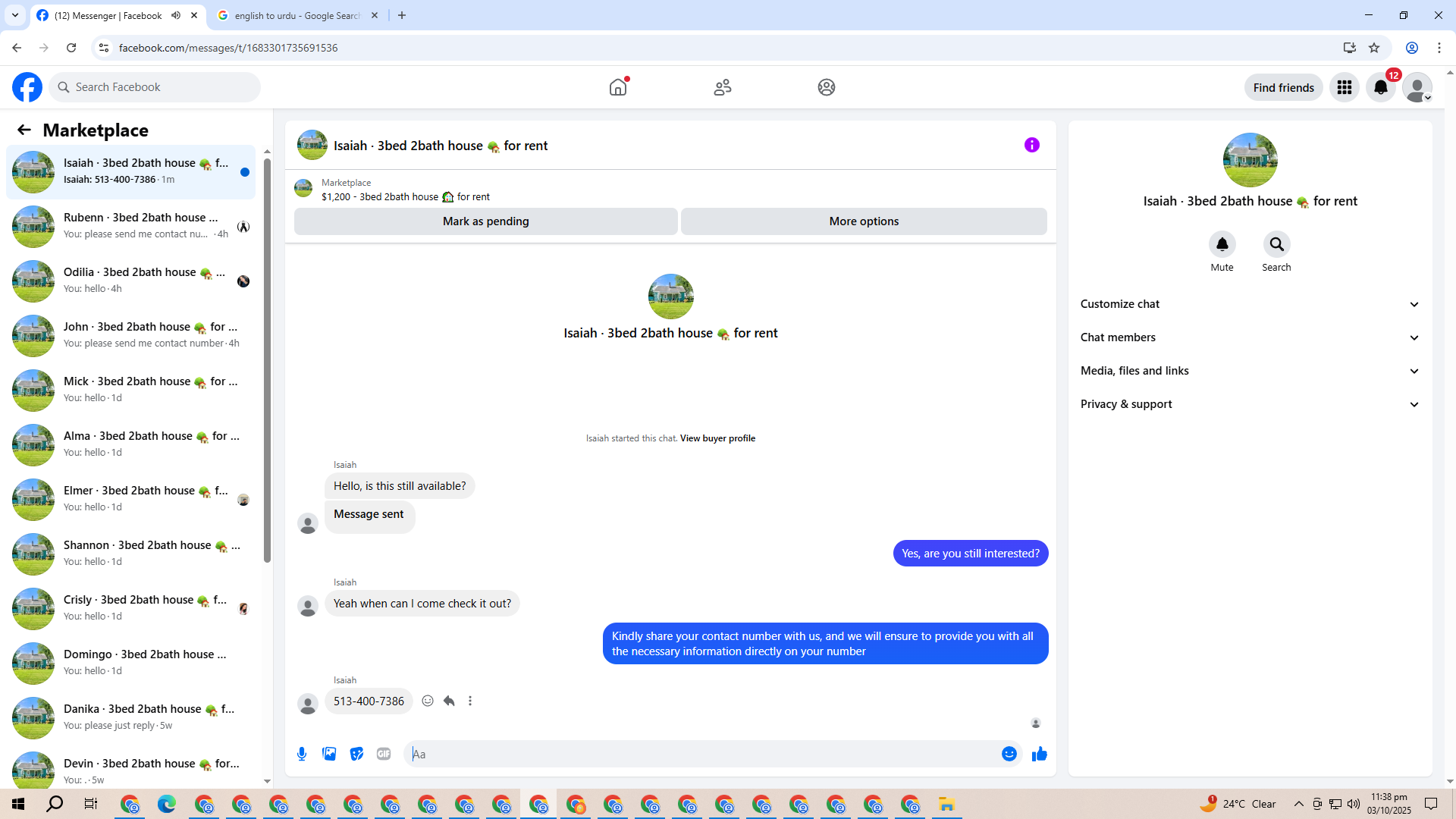The width and height of the screenshot is (1456, 819).
Task: Click Mark as pending button
Action: 486,221
